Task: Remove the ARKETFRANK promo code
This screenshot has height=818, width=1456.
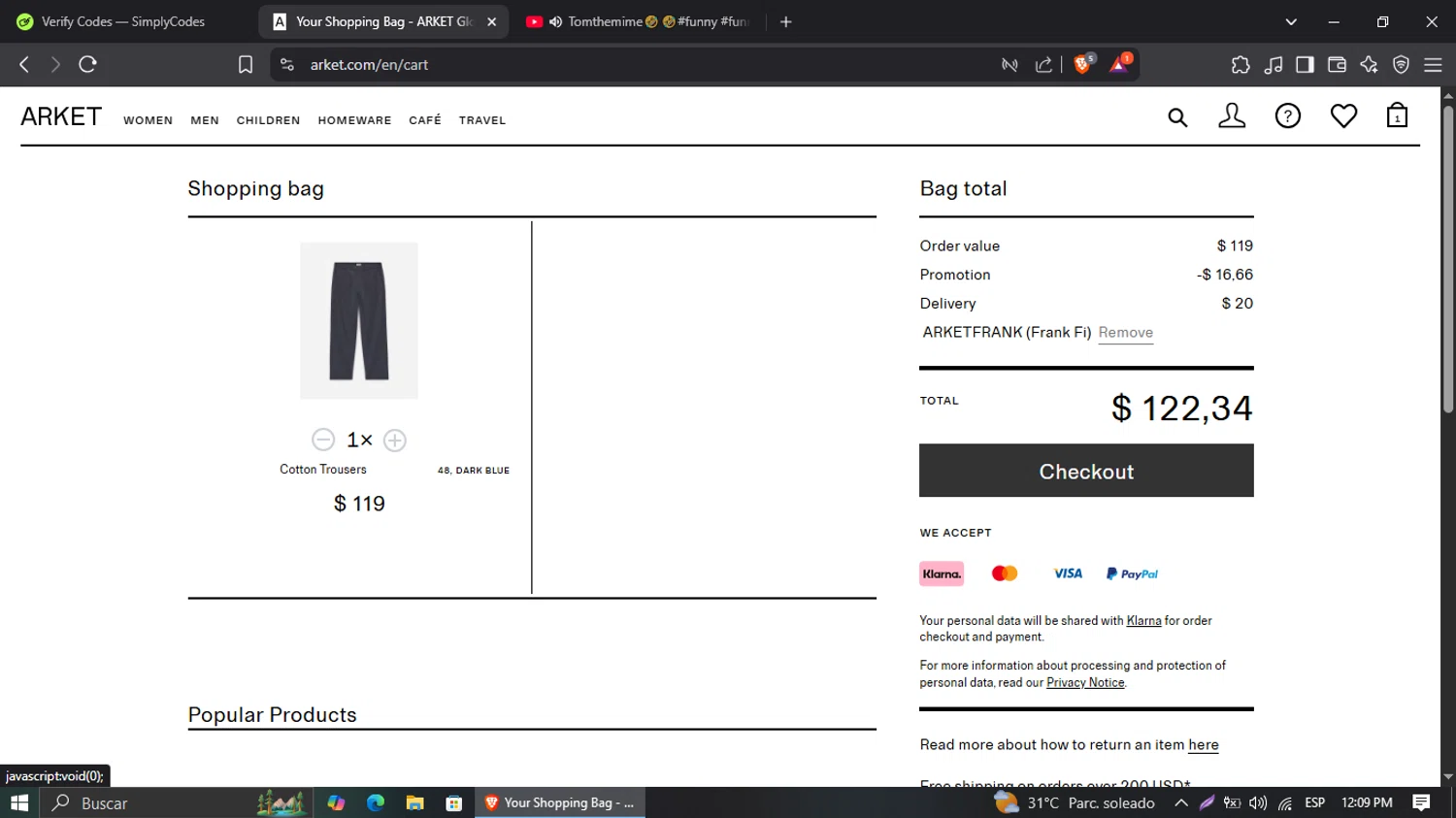Action: pos(1126,332)
